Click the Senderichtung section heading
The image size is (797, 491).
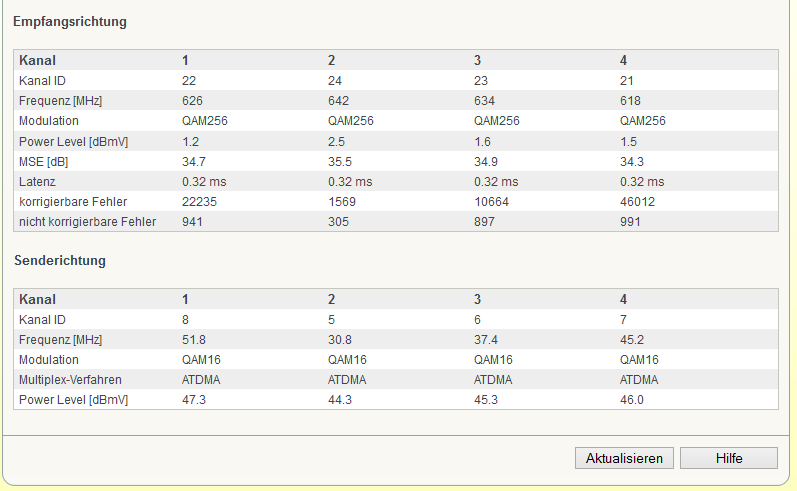60,261
